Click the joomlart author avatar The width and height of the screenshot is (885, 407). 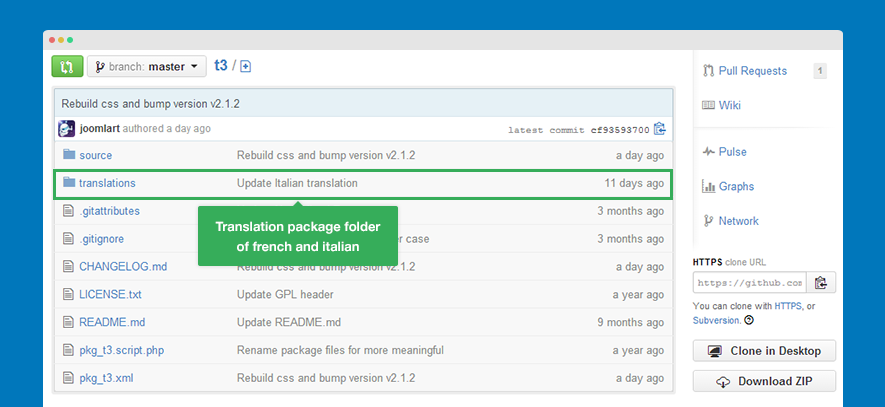coord(67,129)
